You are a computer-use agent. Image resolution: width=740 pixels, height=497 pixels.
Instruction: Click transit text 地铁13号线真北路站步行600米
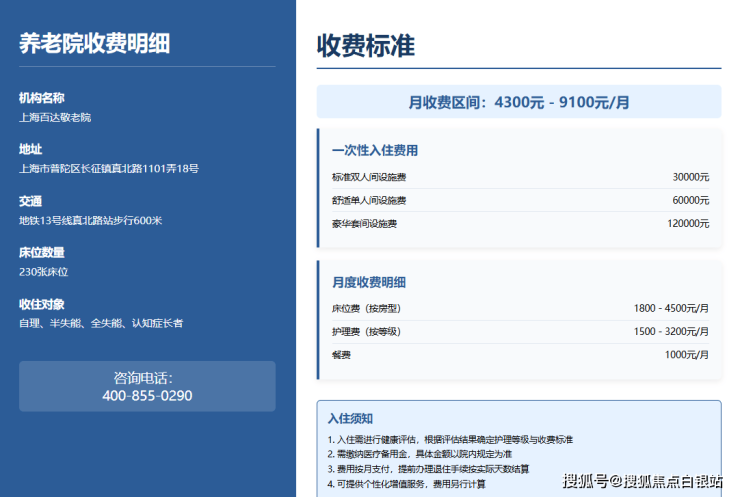click(x=90, y=220)
